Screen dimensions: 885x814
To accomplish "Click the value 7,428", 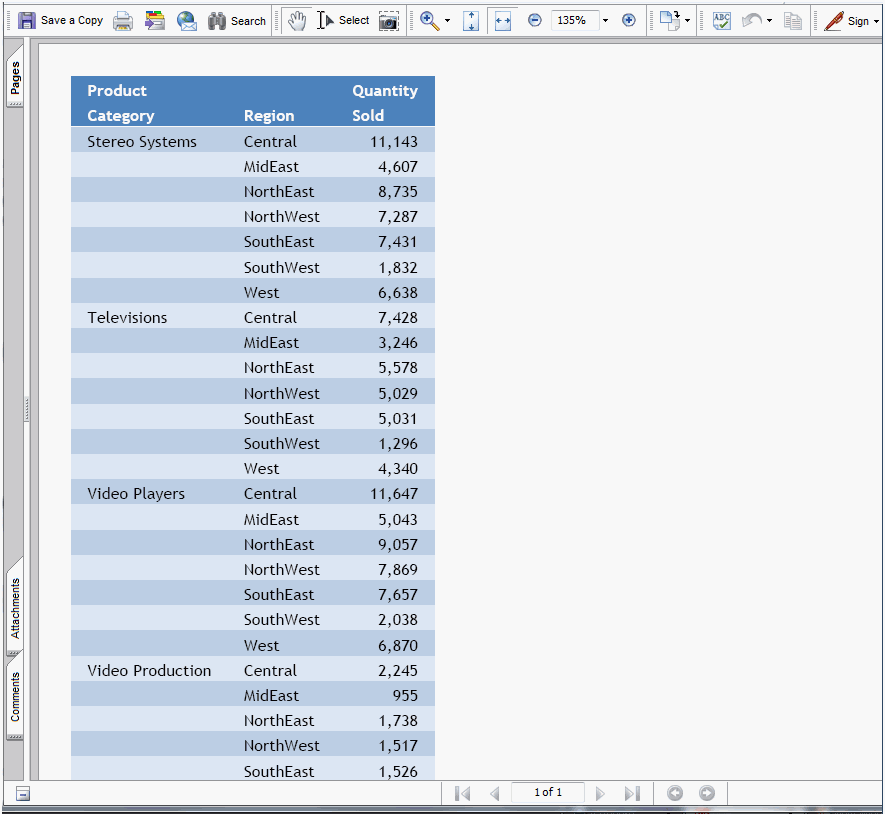I will (x=398, y=318).
